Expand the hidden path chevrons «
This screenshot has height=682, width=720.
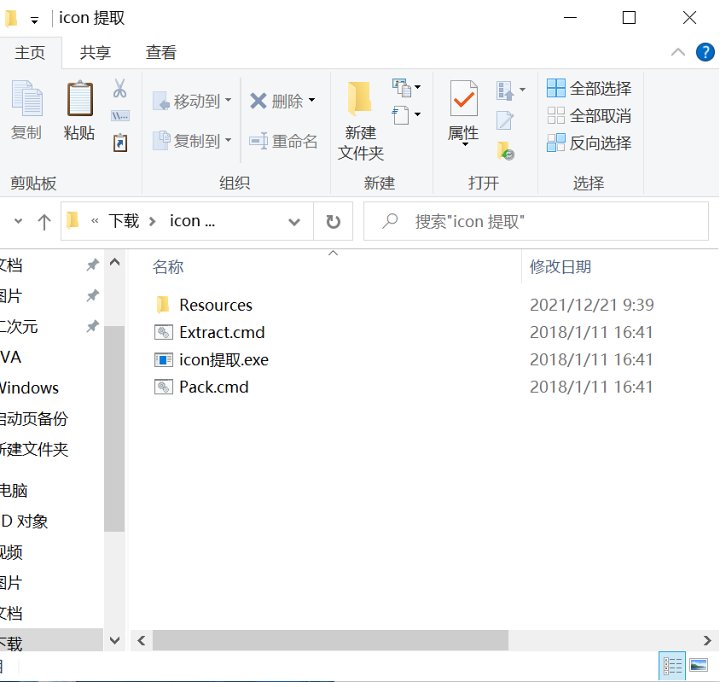95,221
